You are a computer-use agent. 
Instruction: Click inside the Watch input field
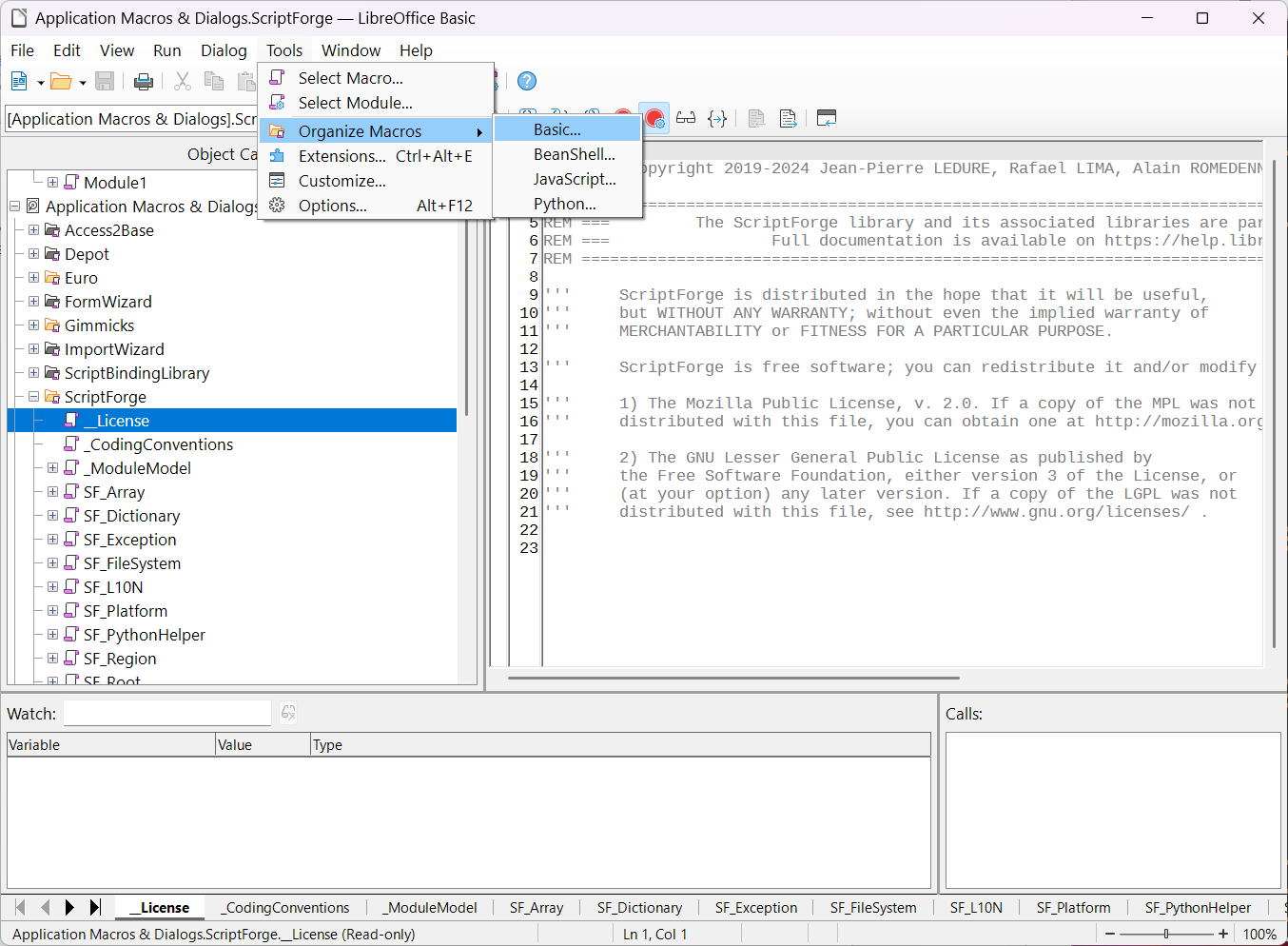166,712
